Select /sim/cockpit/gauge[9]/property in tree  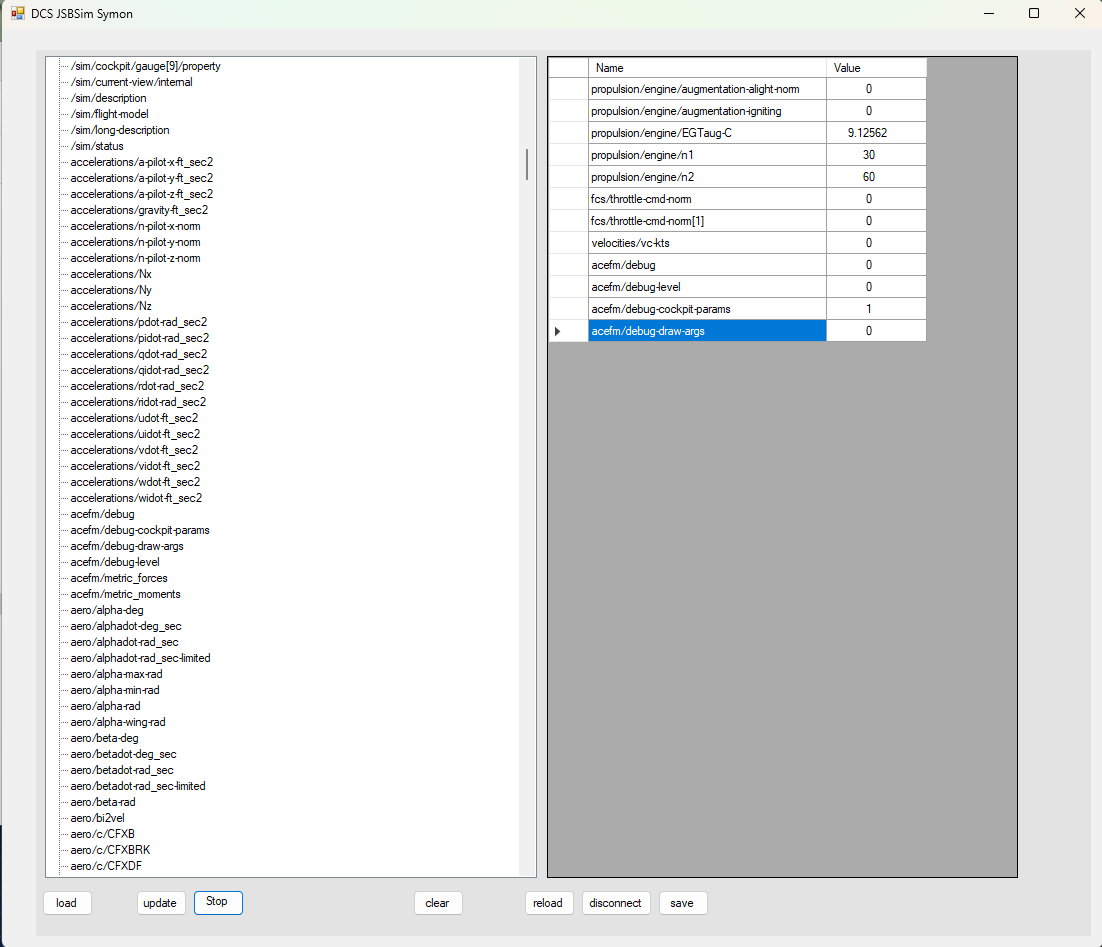pyautogui.click(x=145, y=66)
